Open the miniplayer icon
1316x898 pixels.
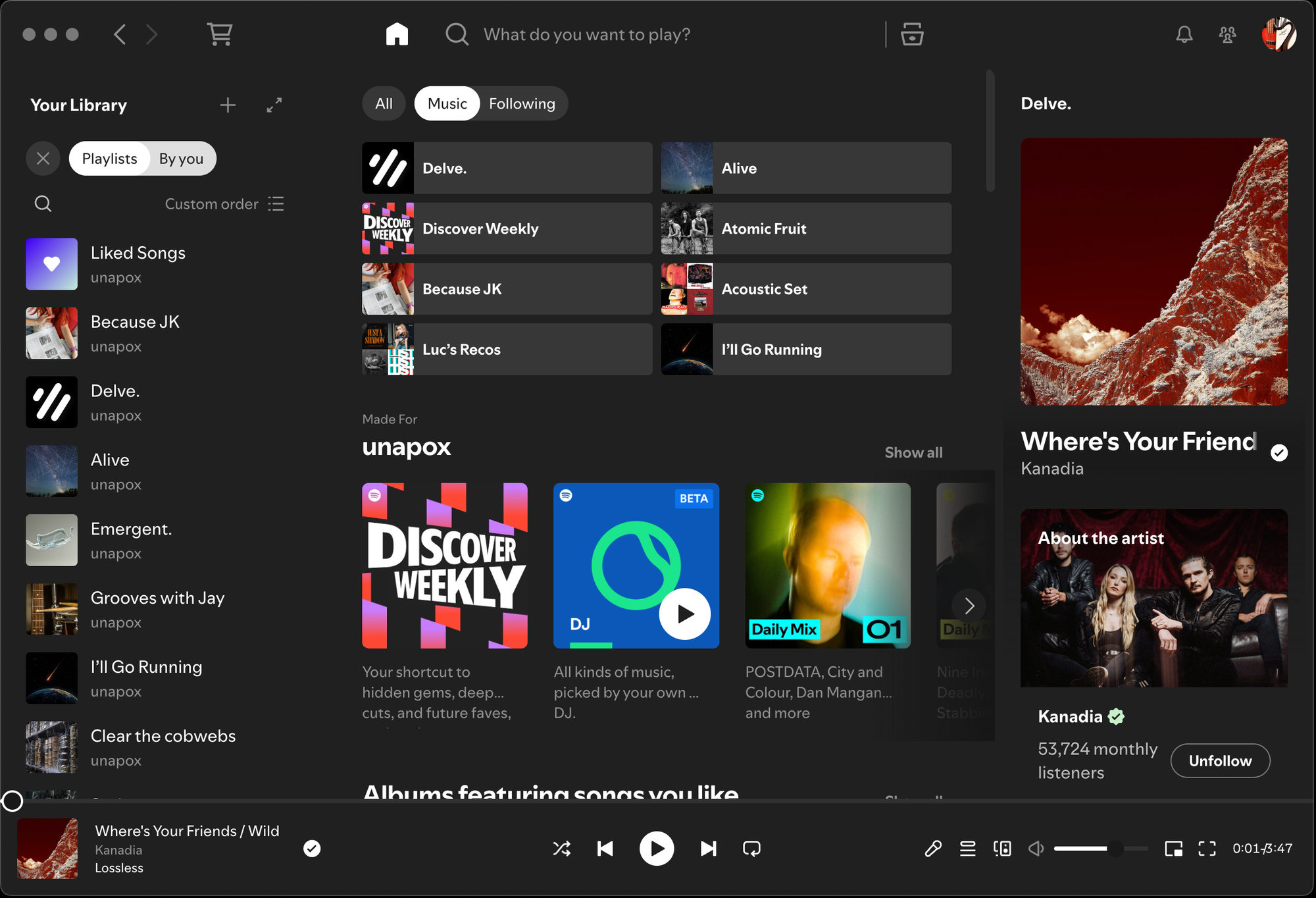(1173, 849)
